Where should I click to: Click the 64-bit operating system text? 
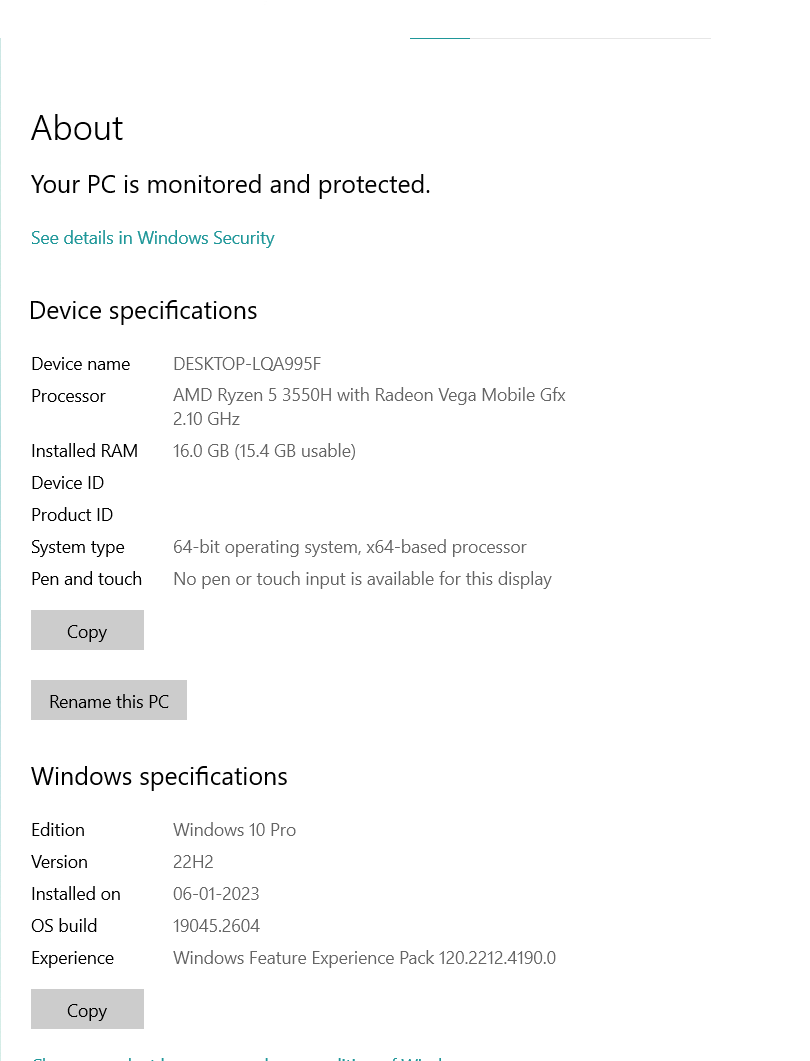349,547
